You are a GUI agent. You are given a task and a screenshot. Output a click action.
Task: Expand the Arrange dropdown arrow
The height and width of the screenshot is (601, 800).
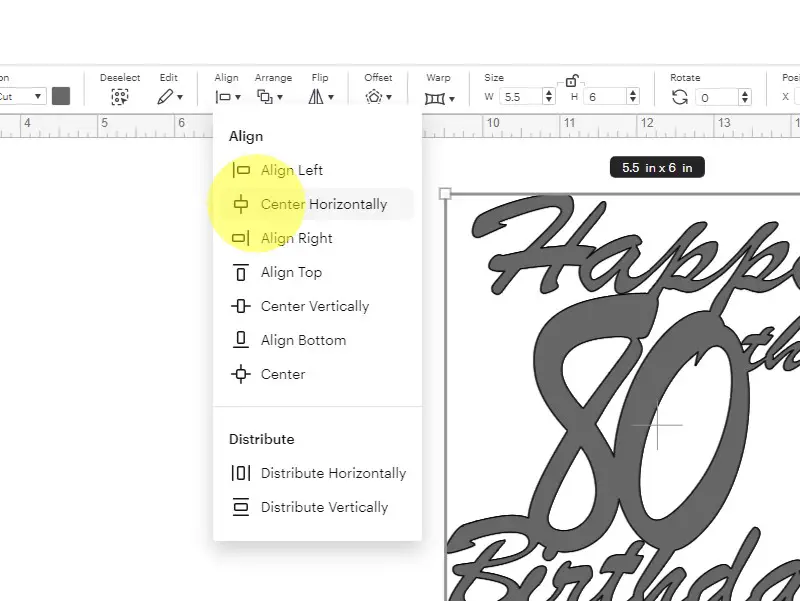pyautogui.click(x=280, y=97)
